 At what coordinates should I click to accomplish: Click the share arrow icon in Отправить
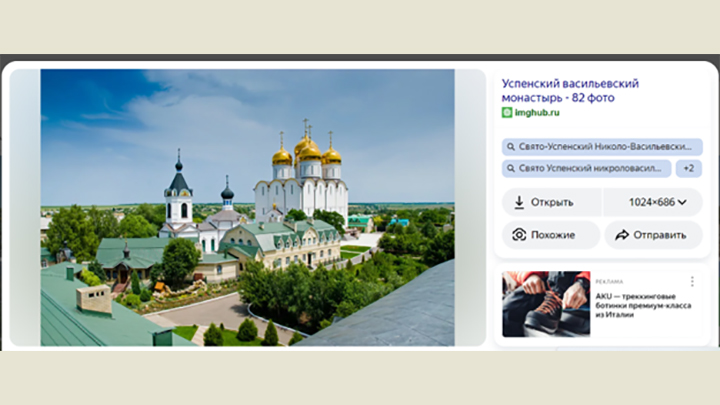point(622,235)
